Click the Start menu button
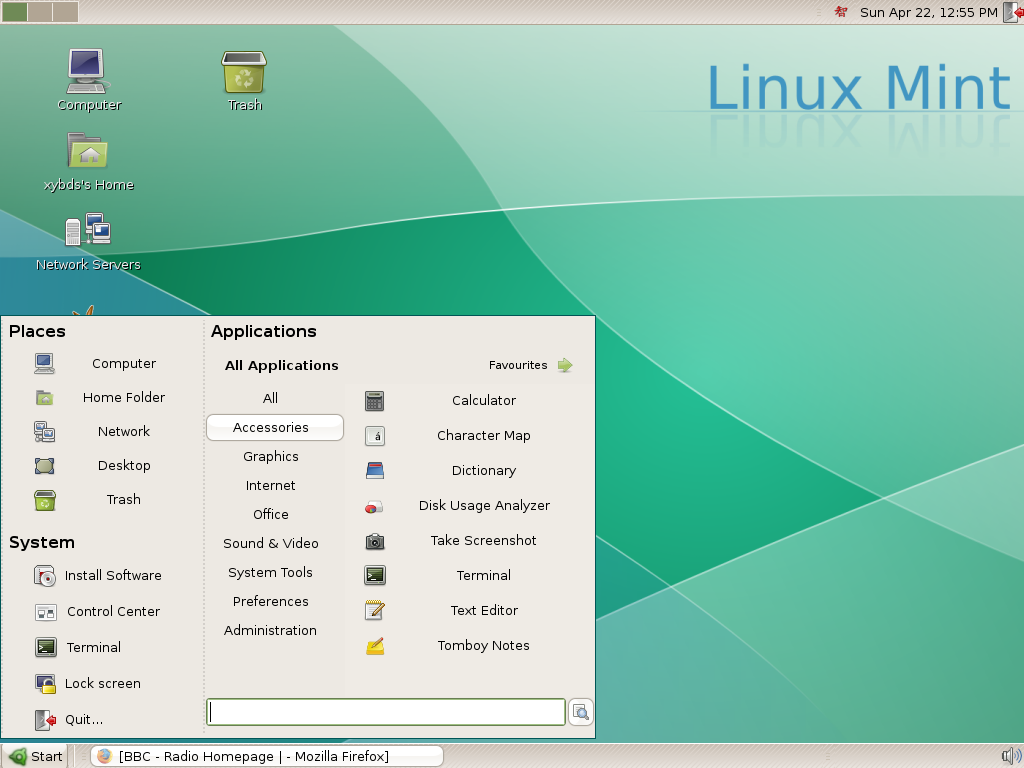 (x=36, y=756)
